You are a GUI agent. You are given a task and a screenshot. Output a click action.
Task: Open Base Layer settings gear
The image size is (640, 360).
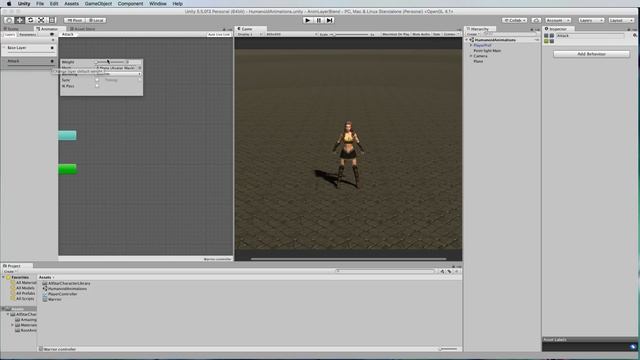(52, 48)
